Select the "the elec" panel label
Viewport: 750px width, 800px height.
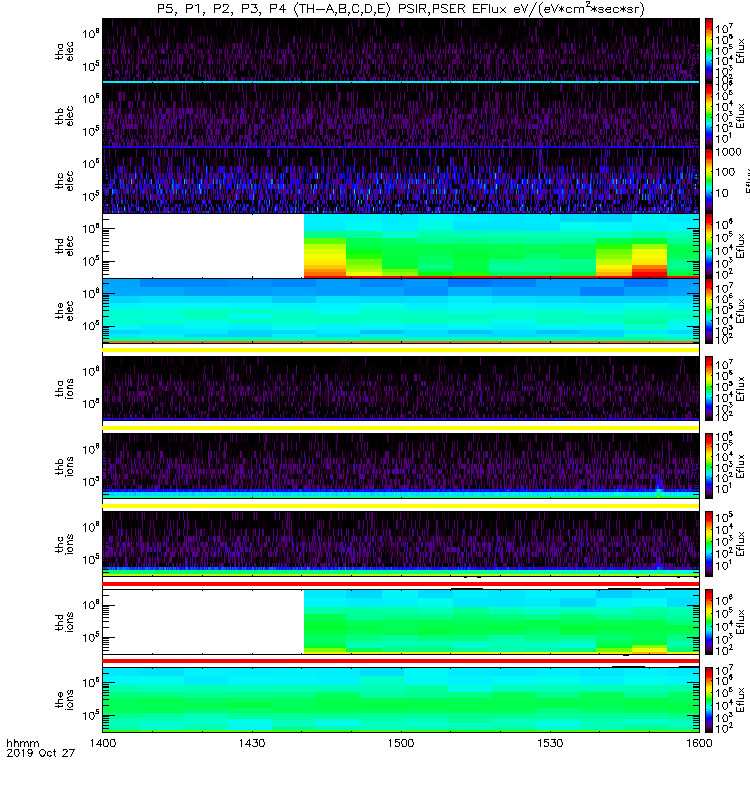[x=65, y=310]
